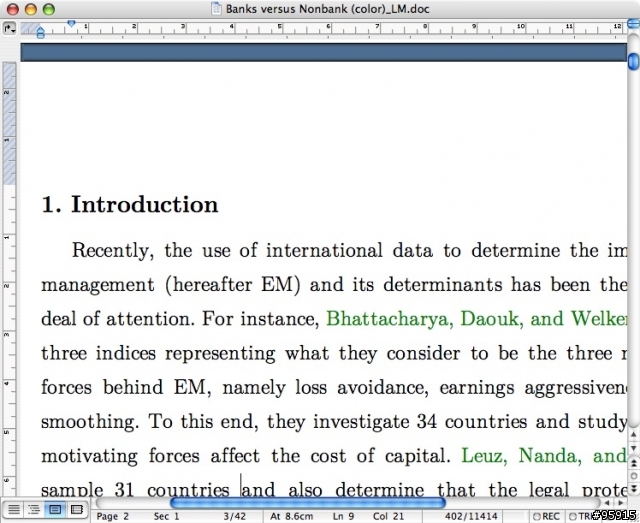This screenshot has height=523, width=640.
Task: Switch to Outline view
Action: pyautogui.click(x=34, y=509)
